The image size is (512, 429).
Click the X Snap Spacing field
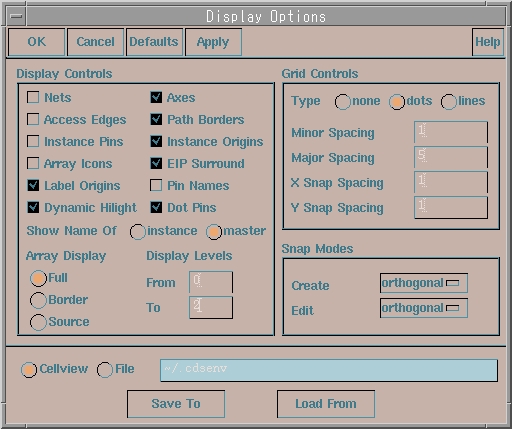(x=451, y=182)
